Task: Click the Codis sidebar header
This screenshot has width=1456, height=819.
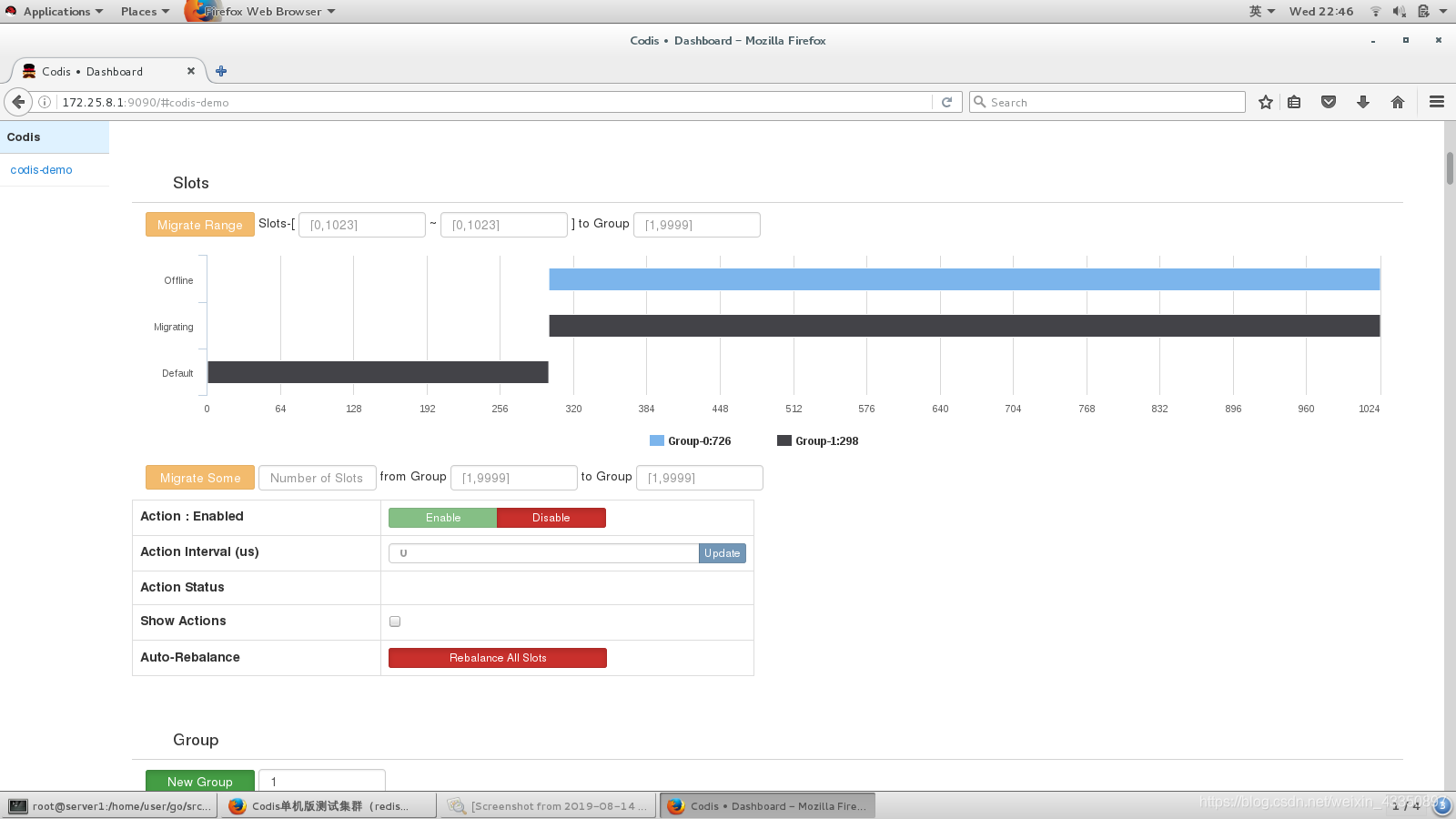Action: click(x=55, y=137)
